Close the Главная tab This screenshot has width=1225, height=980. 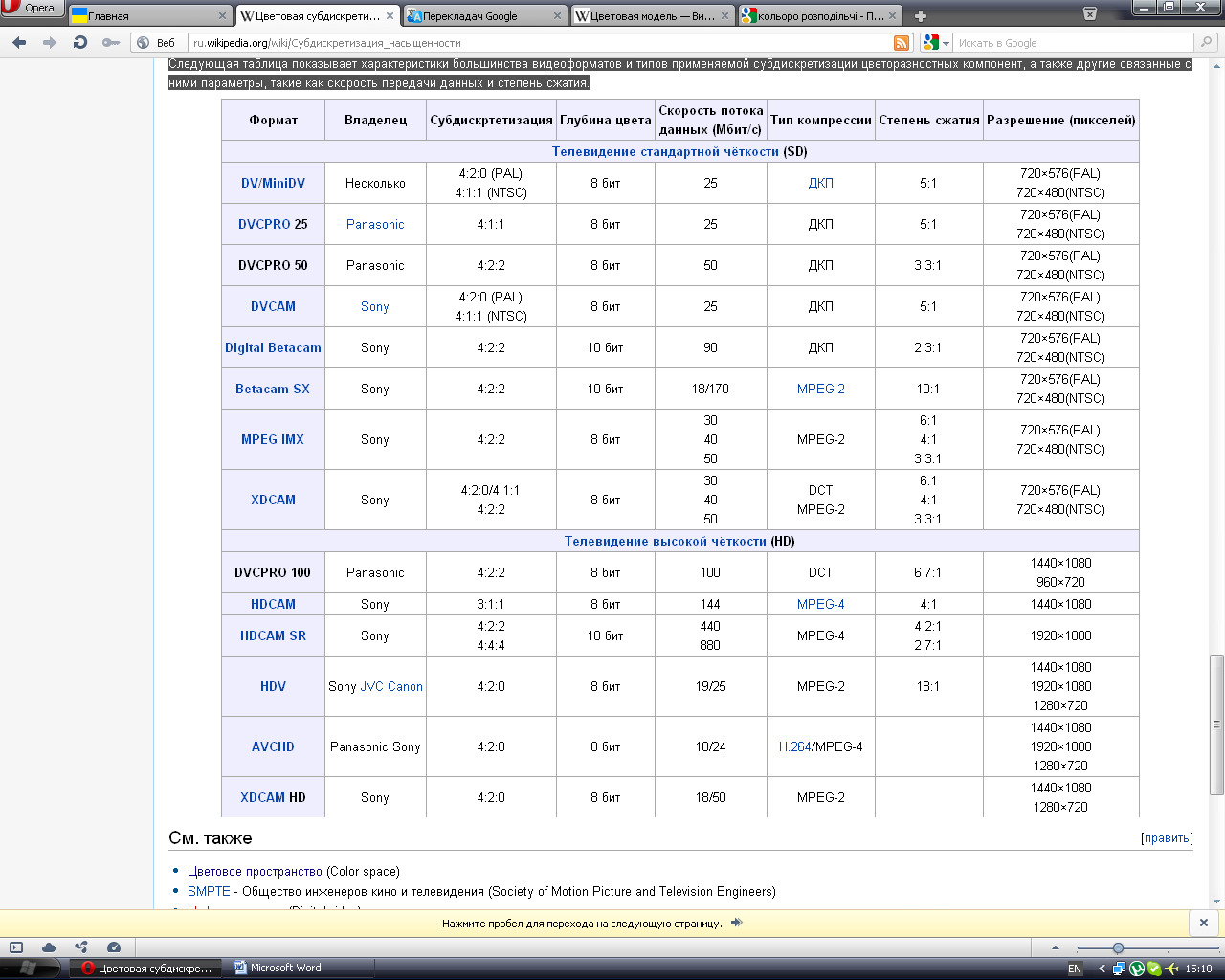(x=222, y=16)
